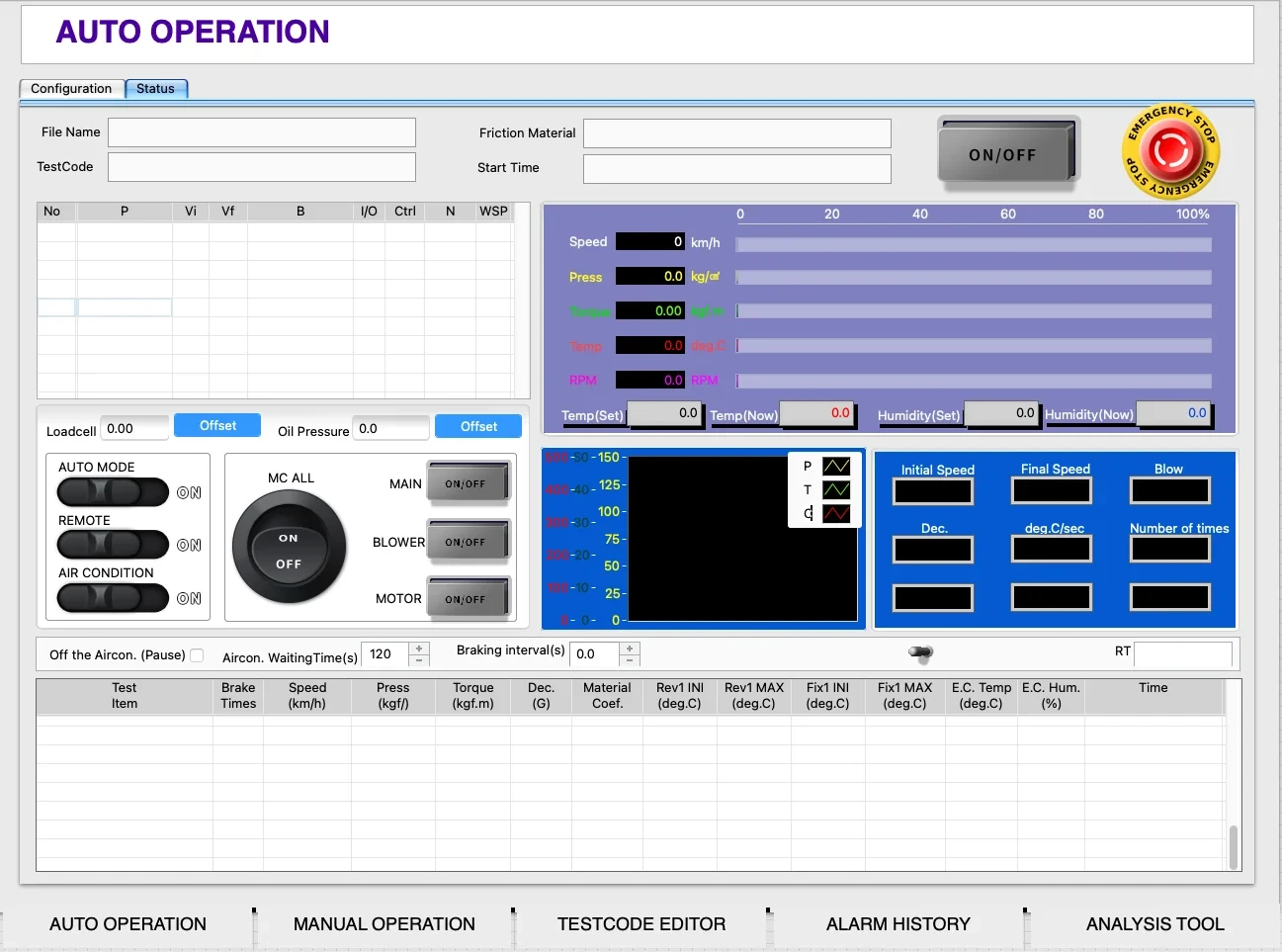Decrease Braking interval with minus stepper
Screen dimensions: 1282x952
(x=630, y=659)
